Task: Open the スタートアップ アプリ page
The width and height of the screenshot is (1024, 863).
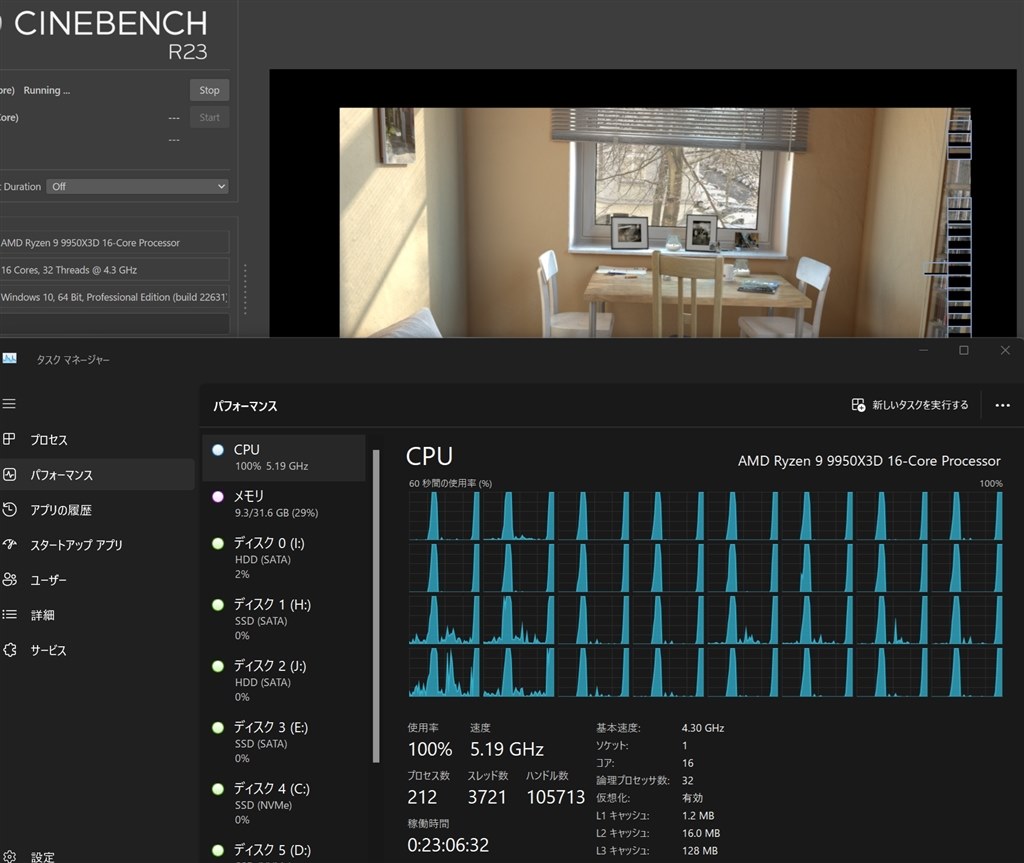Action: click(x=76, y=545)
